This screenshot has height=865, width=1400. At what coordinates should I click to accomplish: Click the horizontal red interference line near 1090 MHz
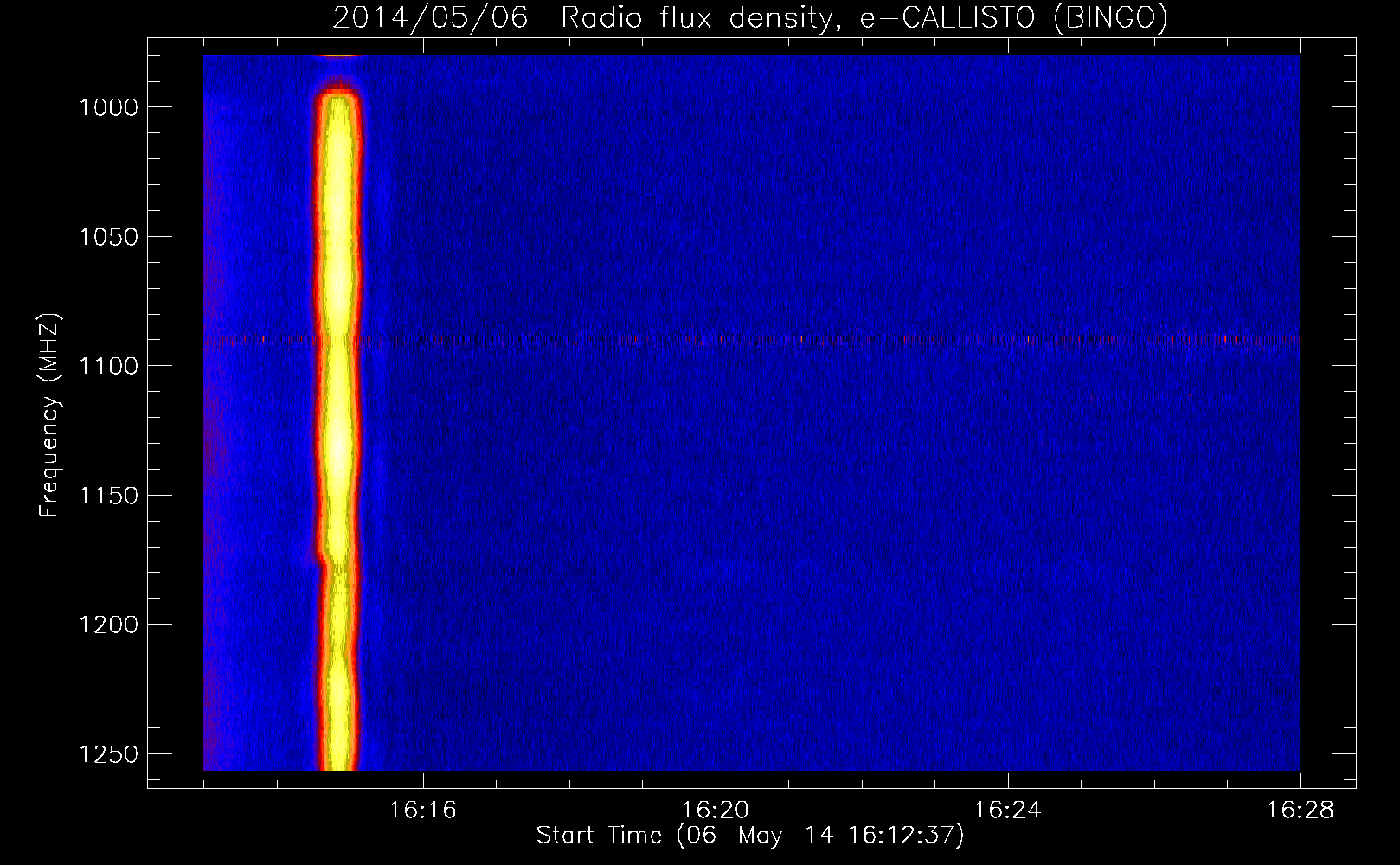(x=751, y=340)
